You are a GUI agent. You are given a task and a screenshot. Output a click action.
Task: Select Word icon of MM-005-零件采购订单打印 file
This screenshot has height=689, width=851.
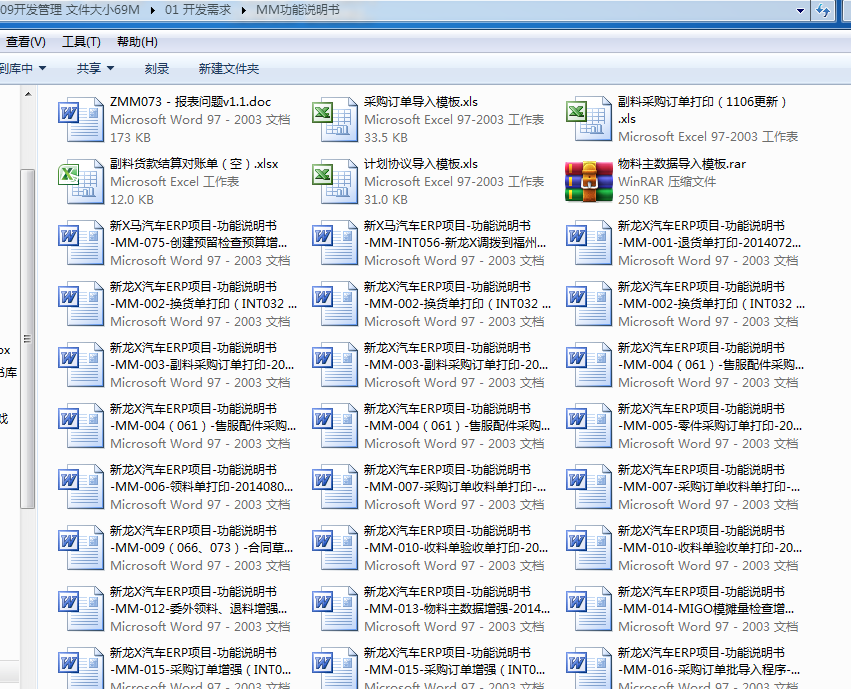[x=589, y=426]
